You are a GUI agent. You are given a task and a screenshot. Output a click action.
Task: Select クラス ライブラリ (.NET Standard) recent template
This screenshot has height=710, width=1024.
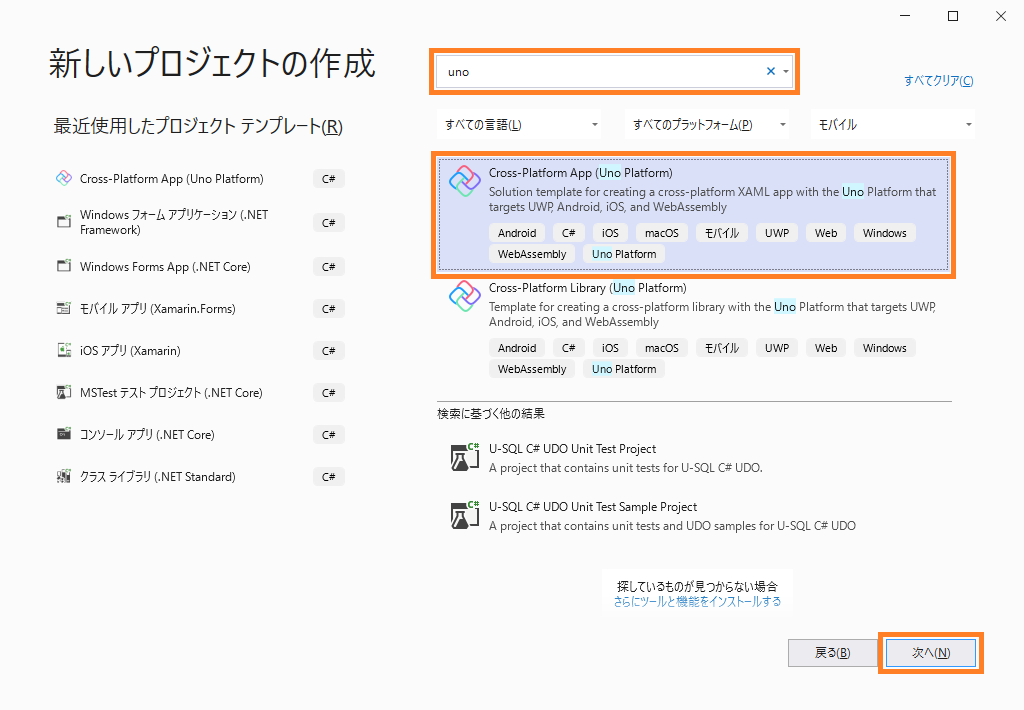(x=157, y=477)
